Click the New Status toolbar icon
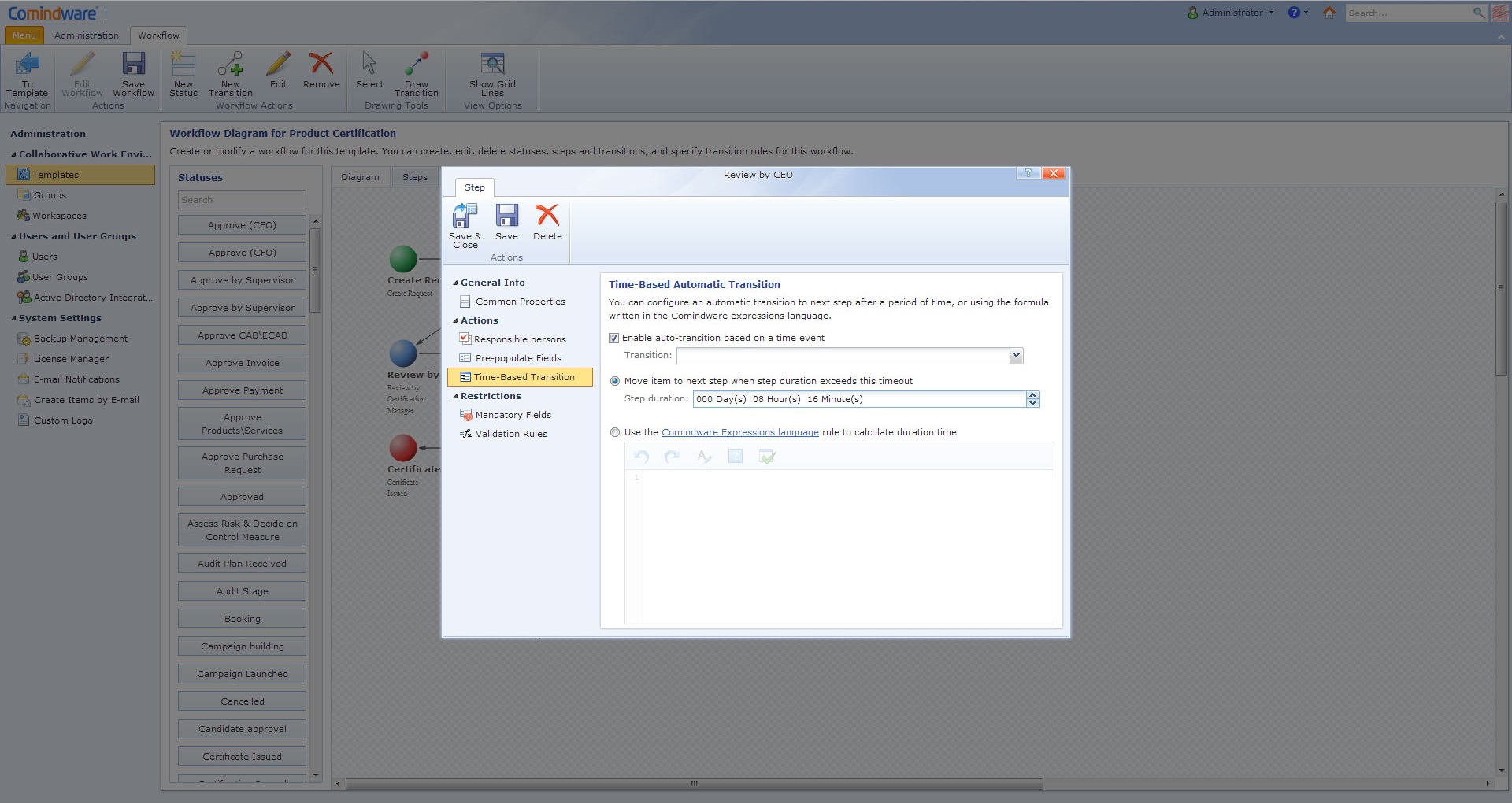The width and height of the screenshot is (1512, 803). (x=183, y=66)
